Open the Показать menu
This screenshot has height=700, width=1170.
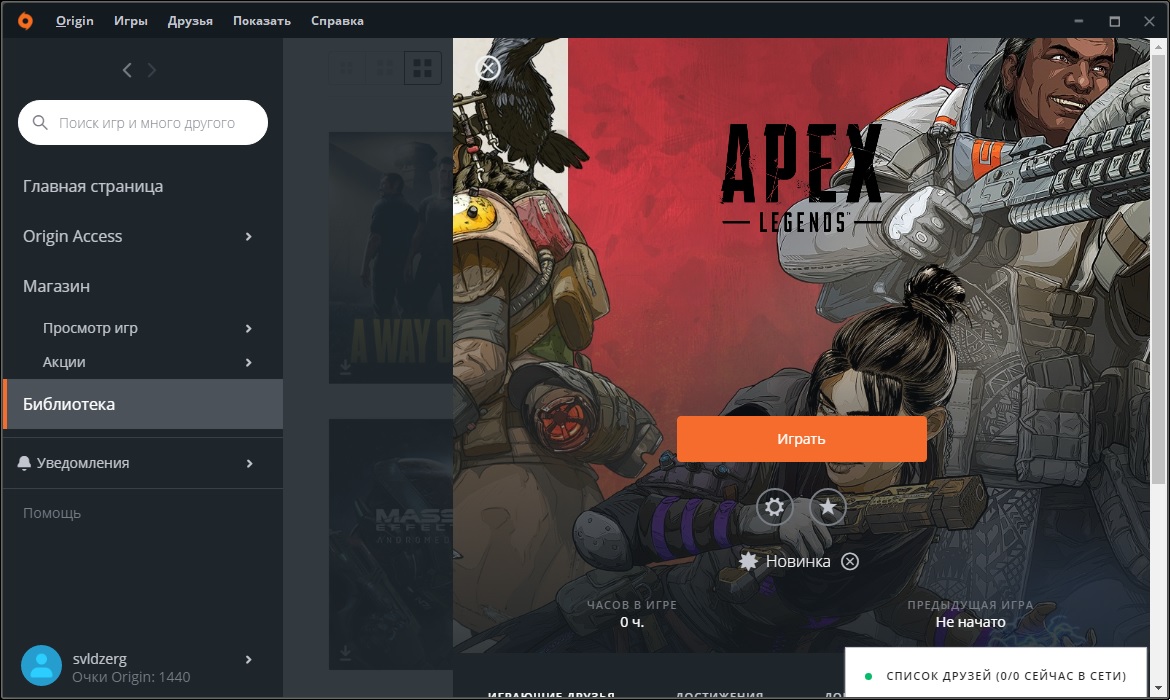(262, 21)
